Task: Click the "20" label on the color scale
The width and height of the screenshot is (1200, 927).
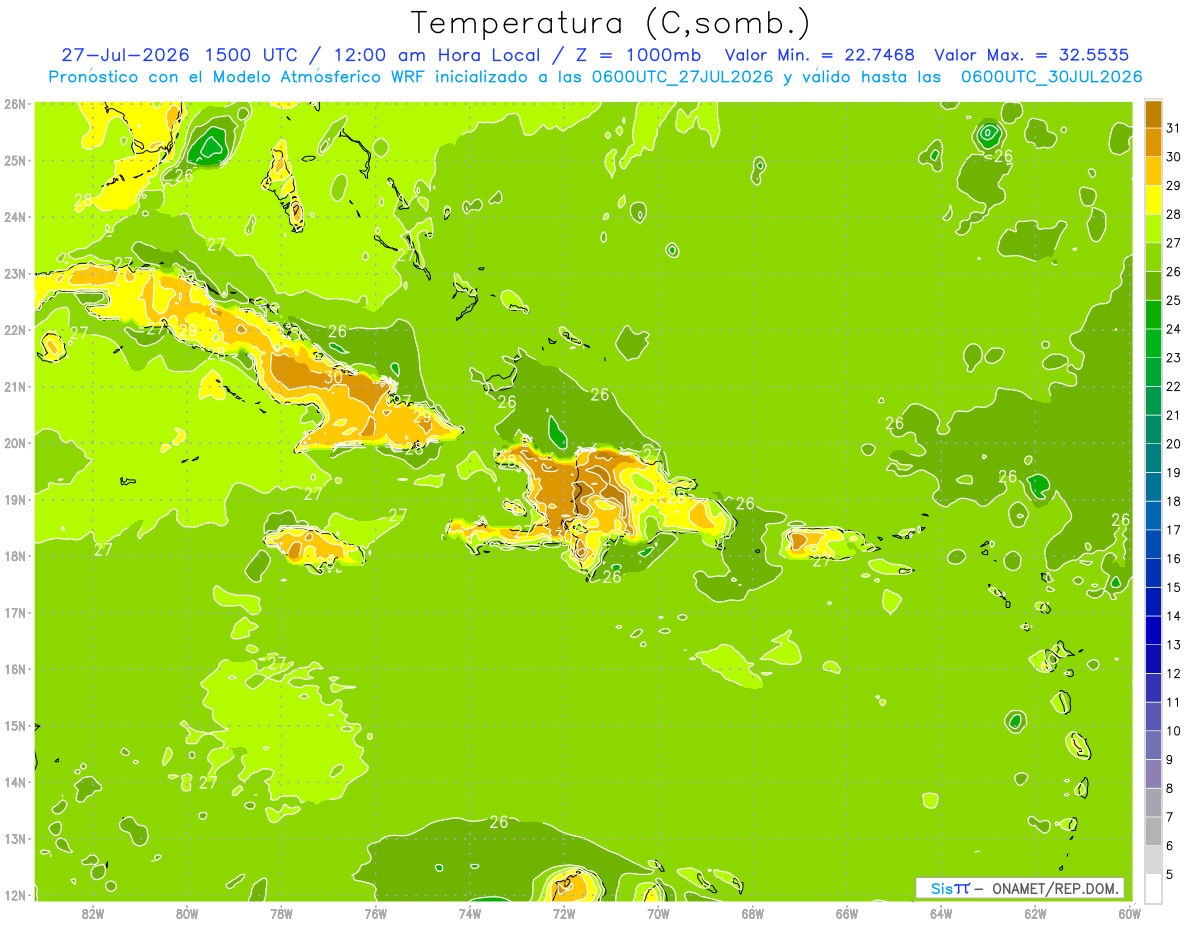Action: [1173, 444]
